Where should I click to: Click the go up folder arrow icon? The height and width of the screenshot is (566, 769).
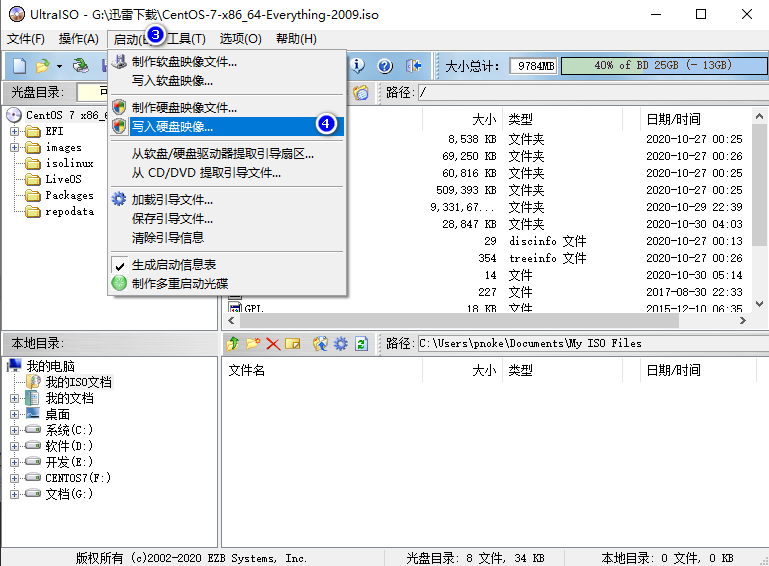(x=233, y=343)
